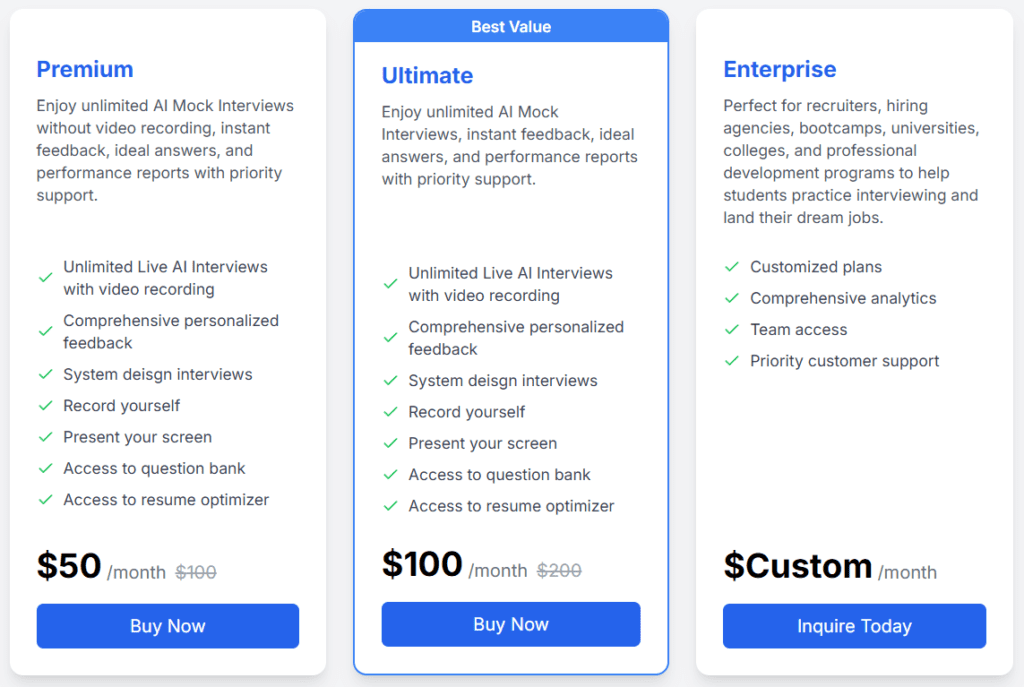Click the checkmark beside Comprehensive analytics
Screen dimensions: 1024x687
pyautogui.click(x=731, y=298)
